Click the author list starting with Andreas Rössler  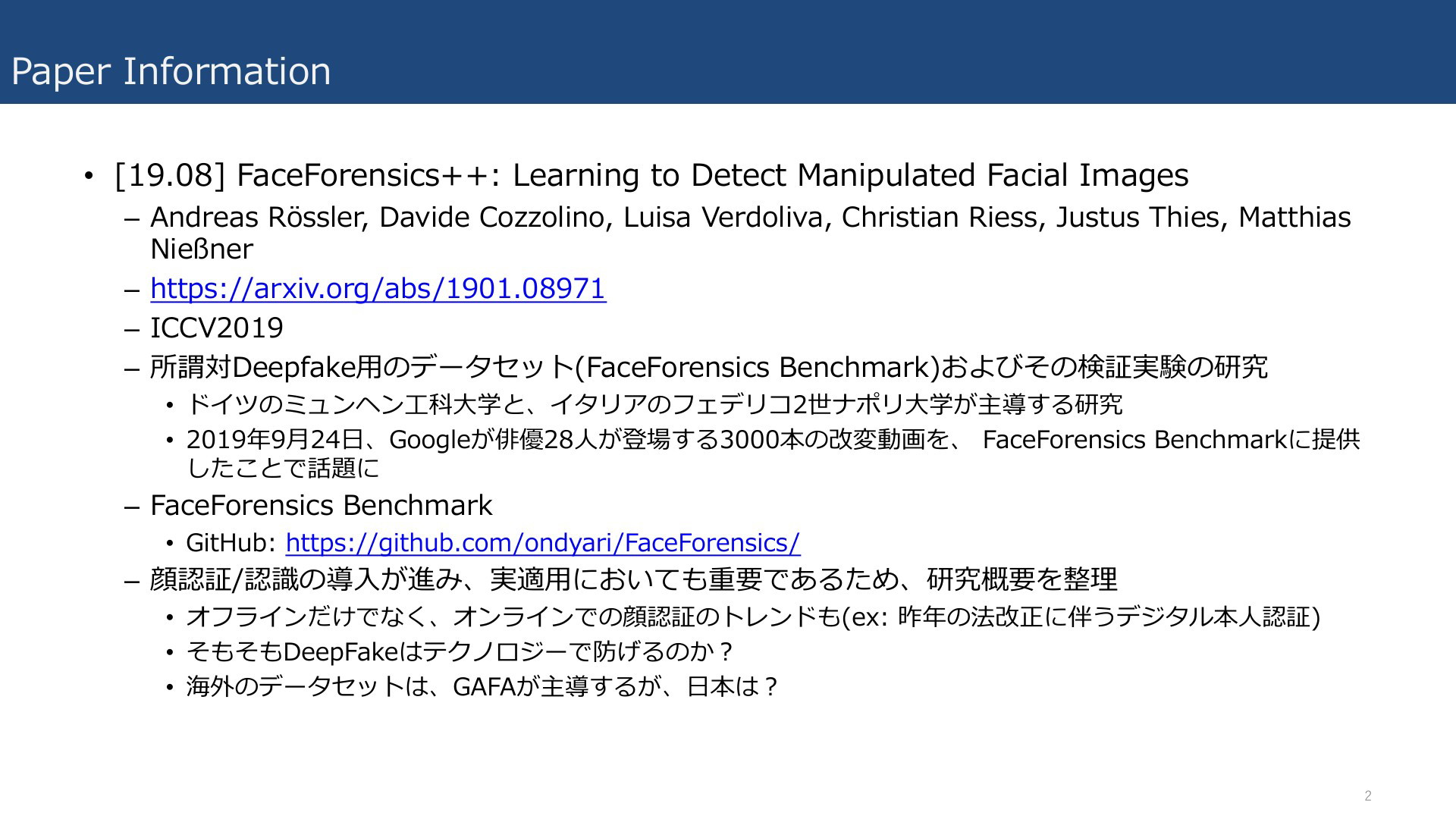pyautogui.click(x=750, y=218)
